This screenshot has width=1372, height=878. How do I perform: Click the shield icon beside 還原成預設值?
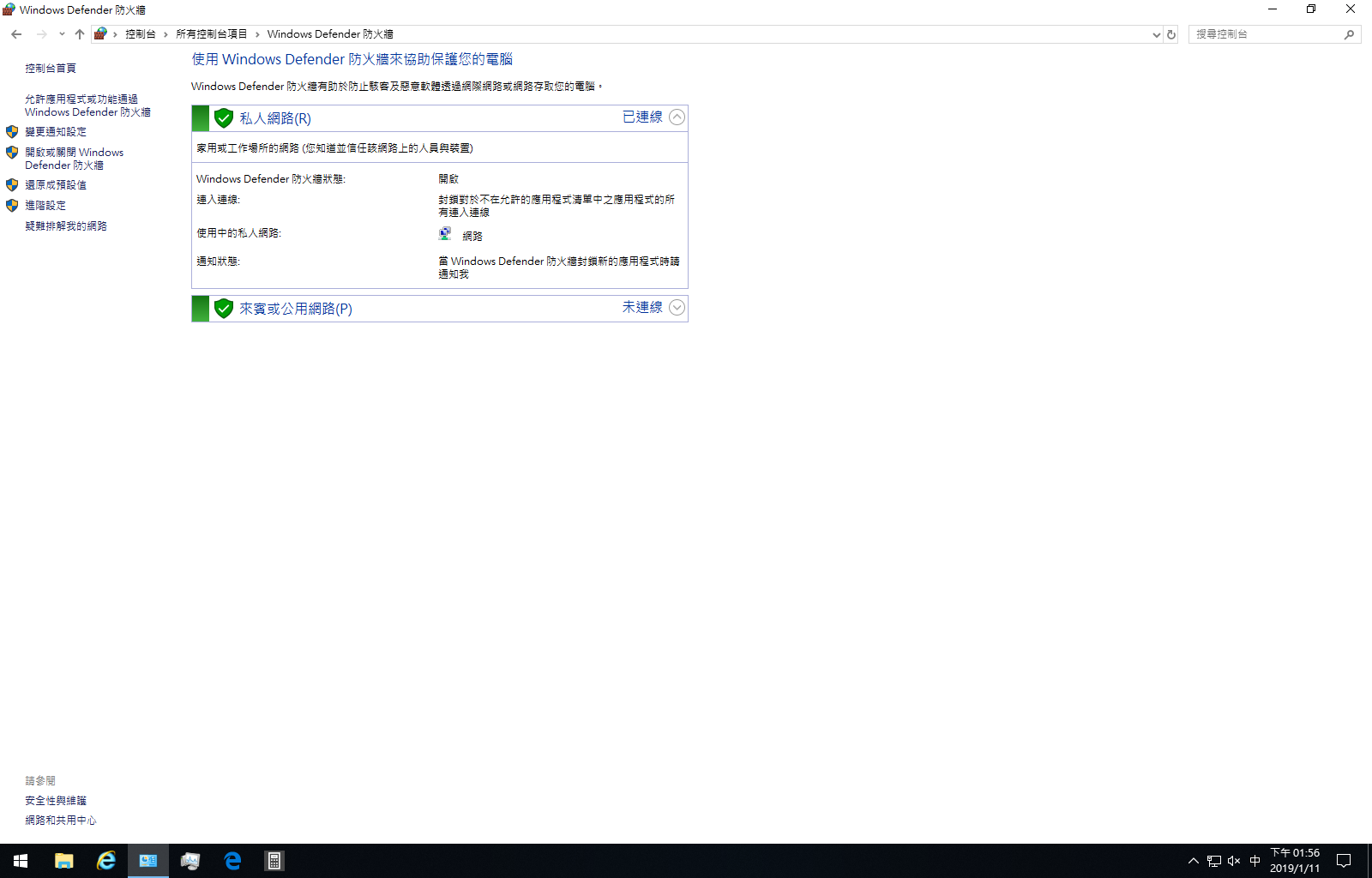(x=12, y=185)
